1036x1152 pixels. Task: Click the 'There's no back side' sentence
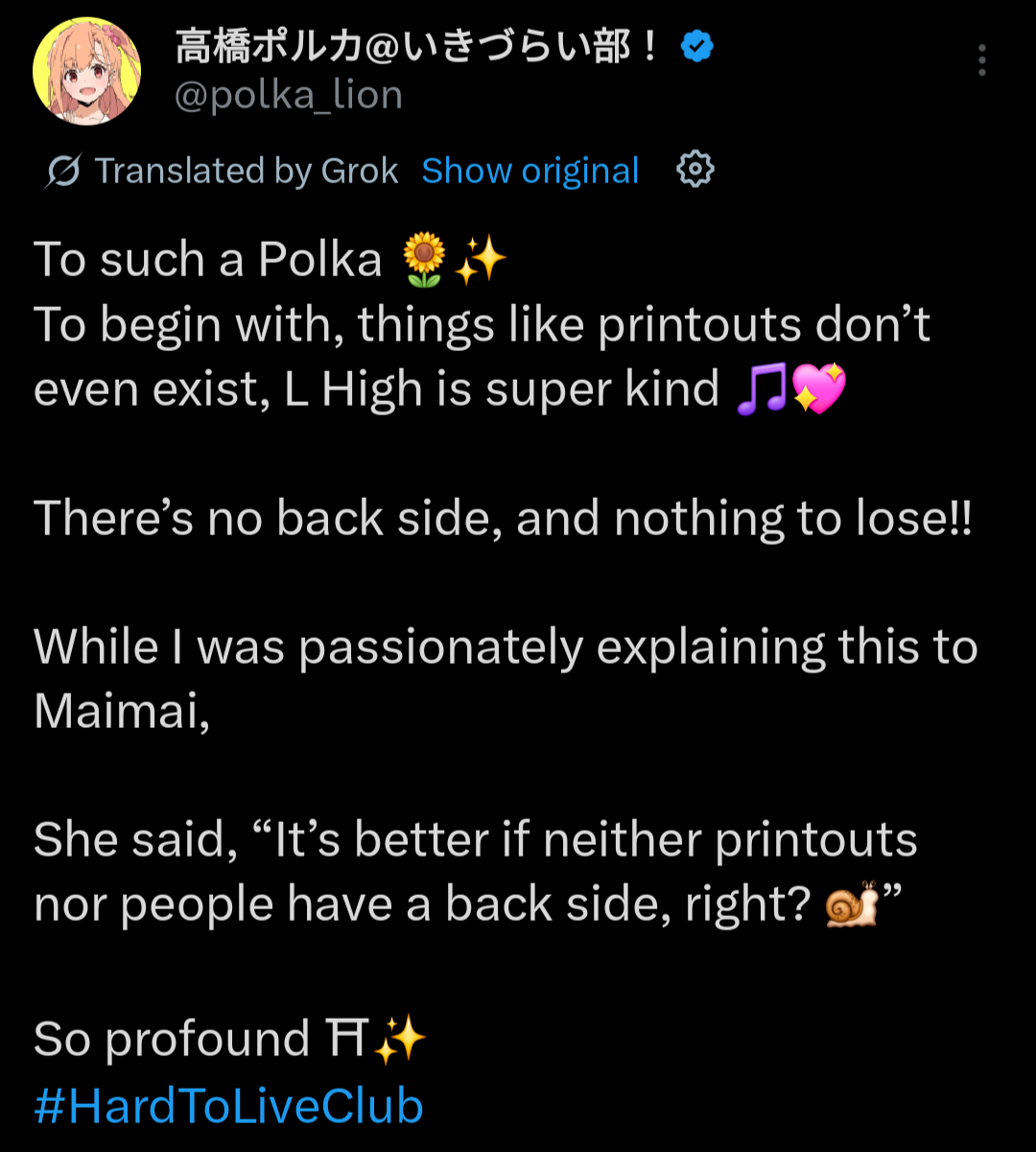[x=503, y=519]
